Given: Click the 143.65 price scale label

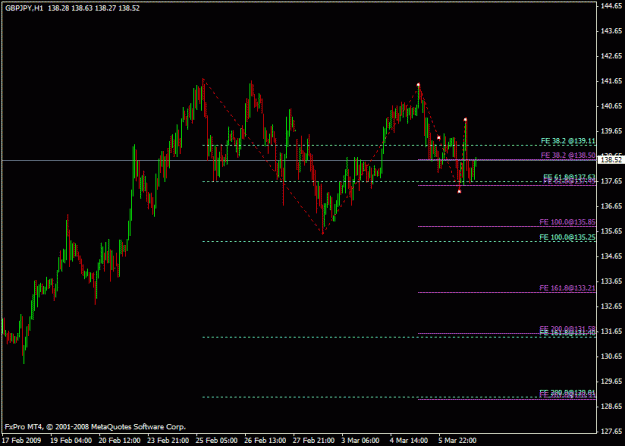Looking at the screenshot, I should (x=611, y=31).
